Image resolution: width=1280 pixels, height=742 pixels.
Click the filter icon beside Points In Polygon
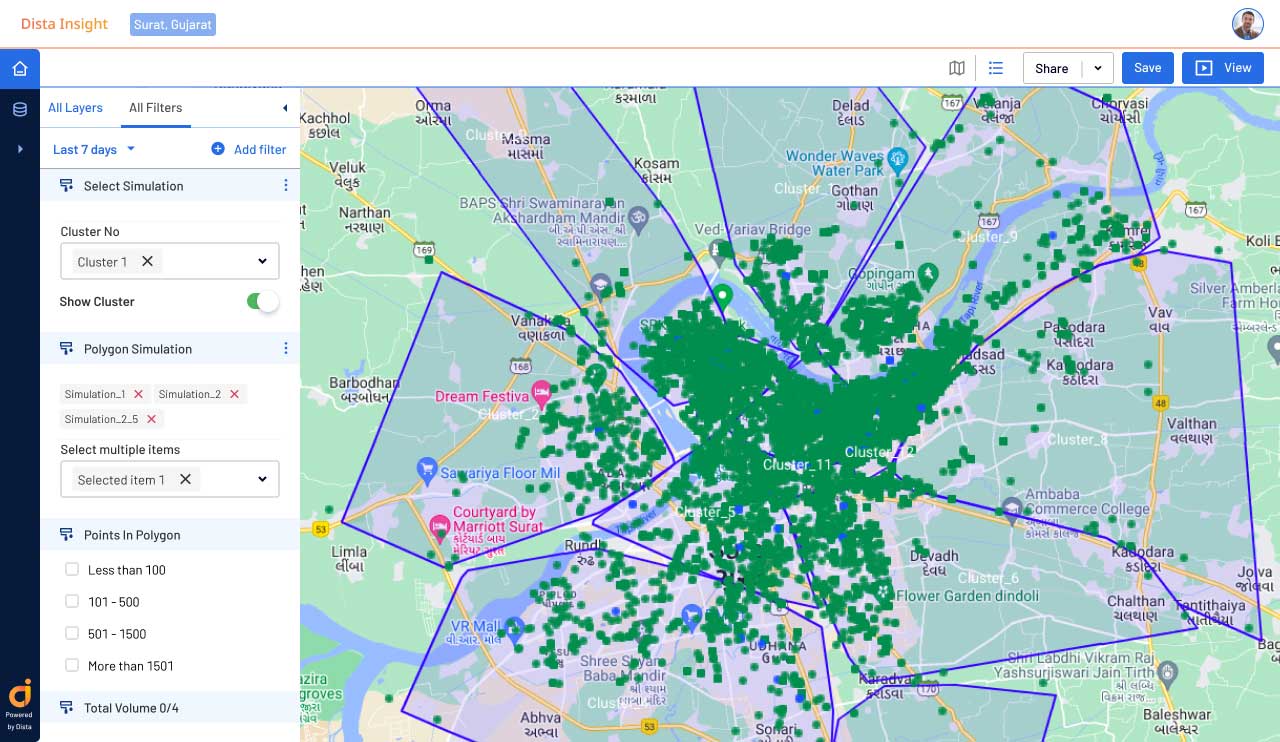[x=67, y=535]
